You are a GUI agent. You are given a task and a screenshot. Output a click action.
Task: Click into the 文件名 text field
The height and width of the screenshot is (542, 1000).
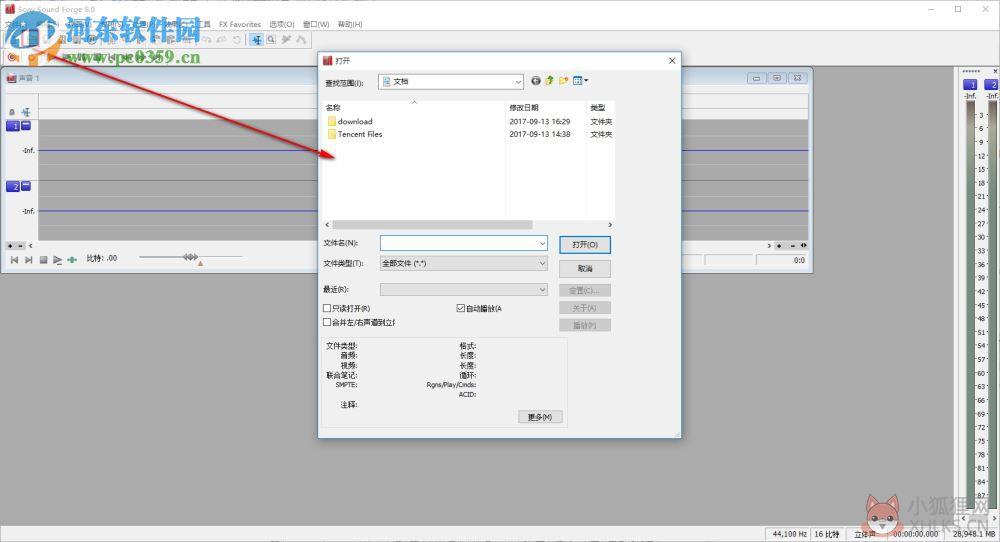[x=459, y=243]
